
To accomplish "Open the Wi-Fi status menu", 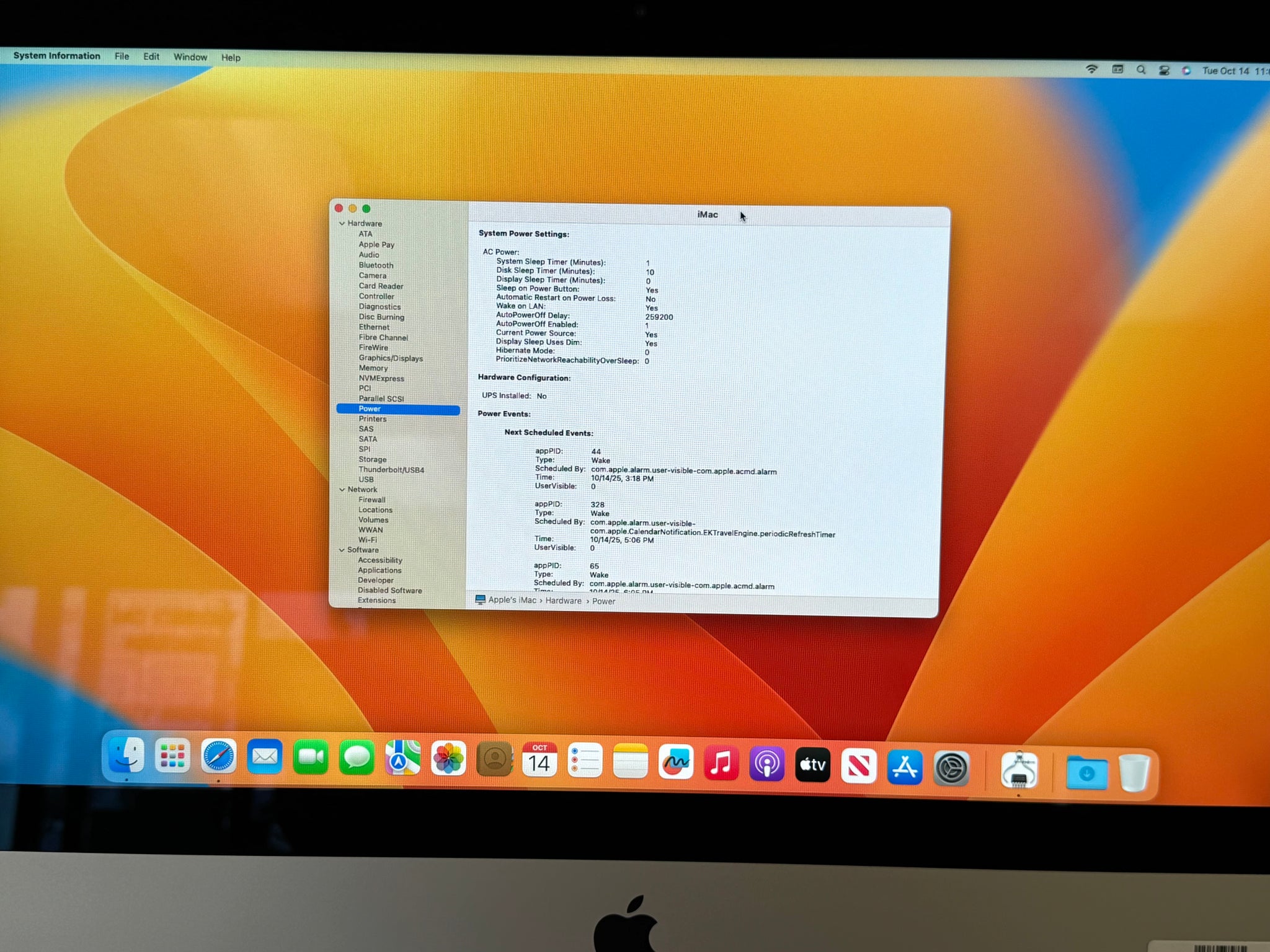I will pos(1092,69).
